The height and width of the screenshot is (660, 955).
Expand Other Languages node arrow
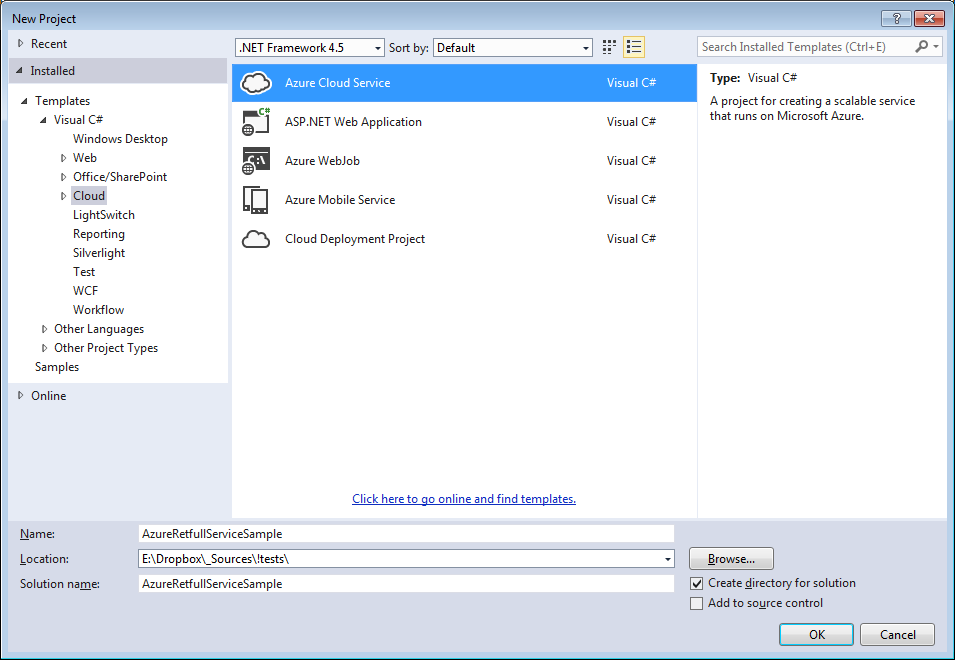click(x=44, y=329)
